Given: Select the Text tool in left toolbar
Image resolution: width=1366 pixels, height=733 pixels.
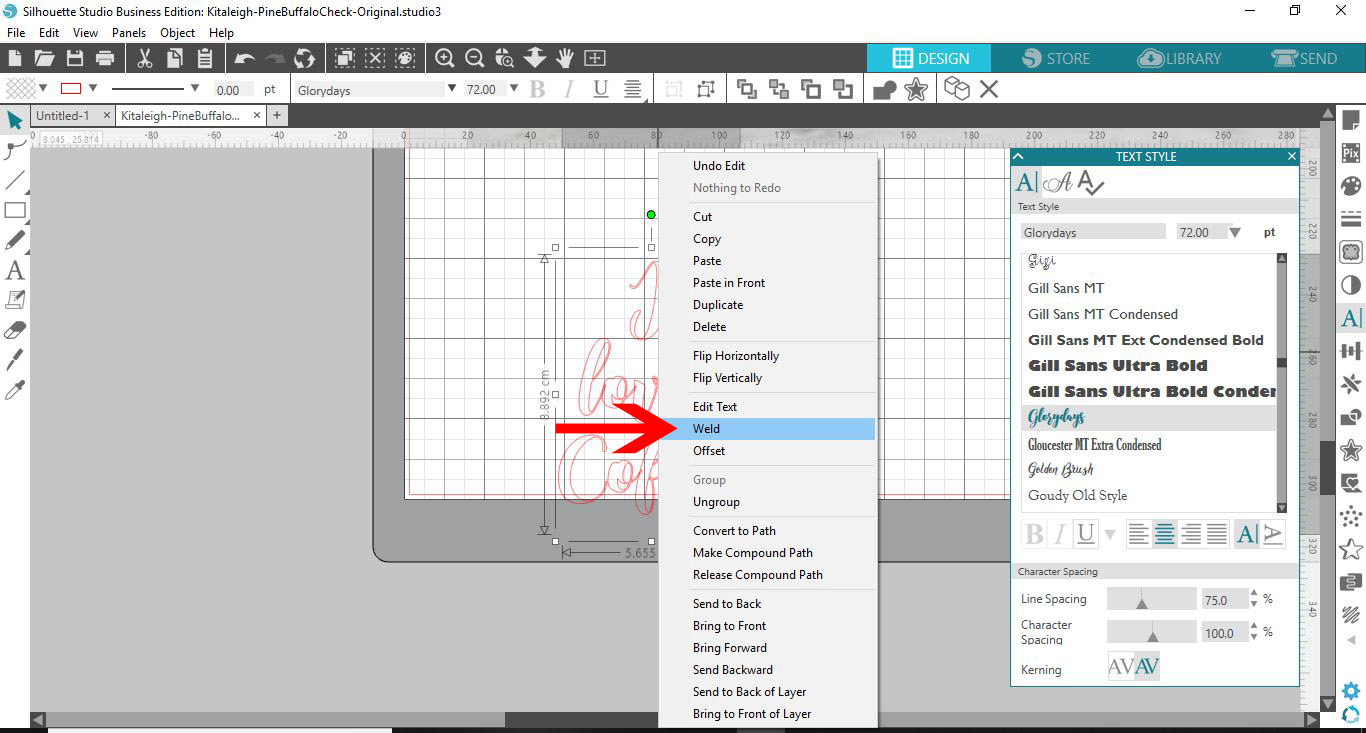Looking at the screenshot, I should click(15, 270).
